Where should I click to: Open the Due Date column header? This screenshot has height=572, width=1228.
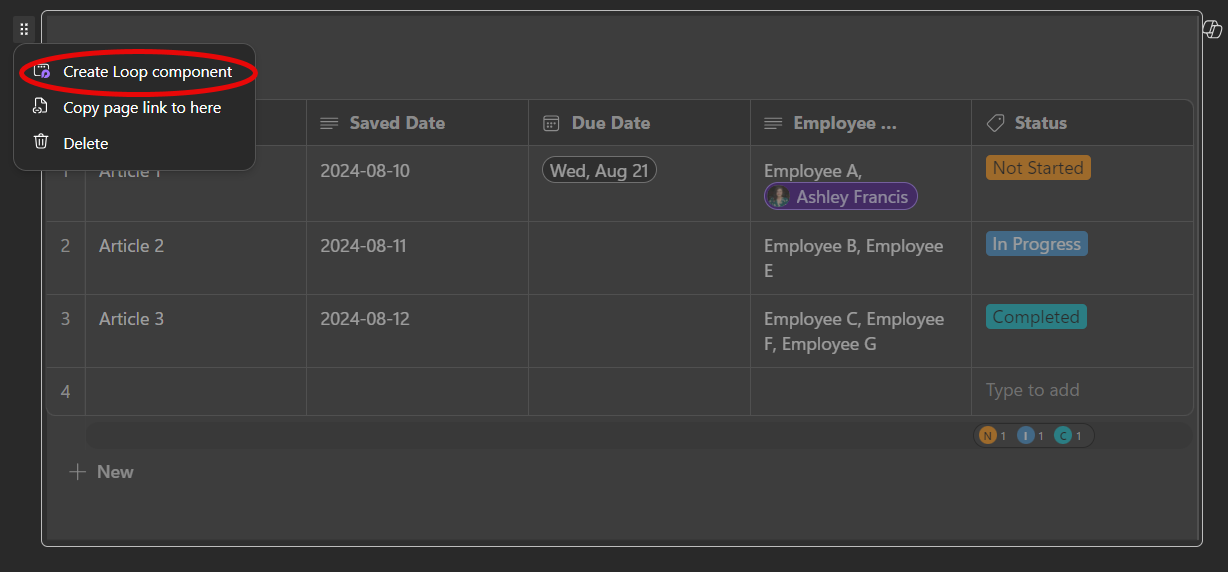pyautogui.click(x=639, y=123)
